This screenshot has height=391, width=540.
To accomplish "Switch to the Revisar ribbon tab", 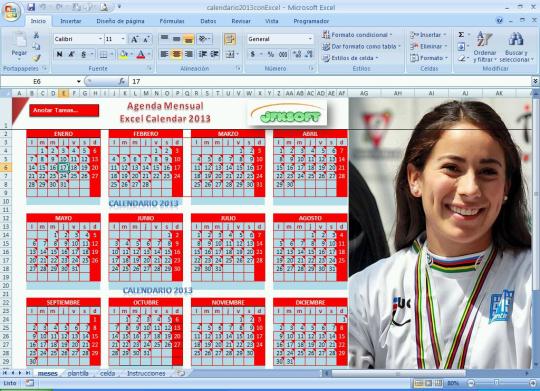I will tap(241, 21).
